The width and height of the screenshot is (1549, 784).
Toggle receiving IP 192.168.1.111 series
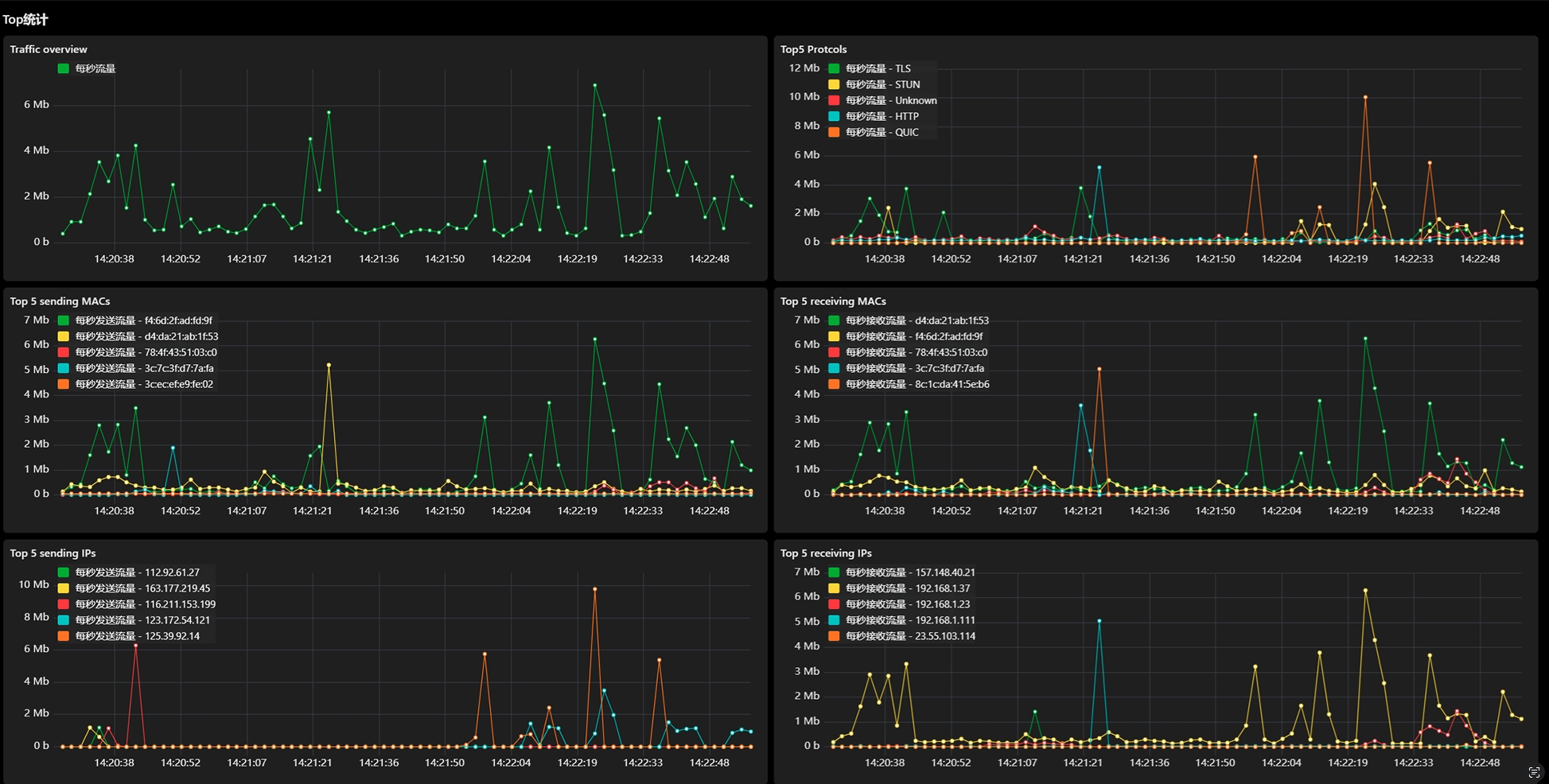coord(910,620)
